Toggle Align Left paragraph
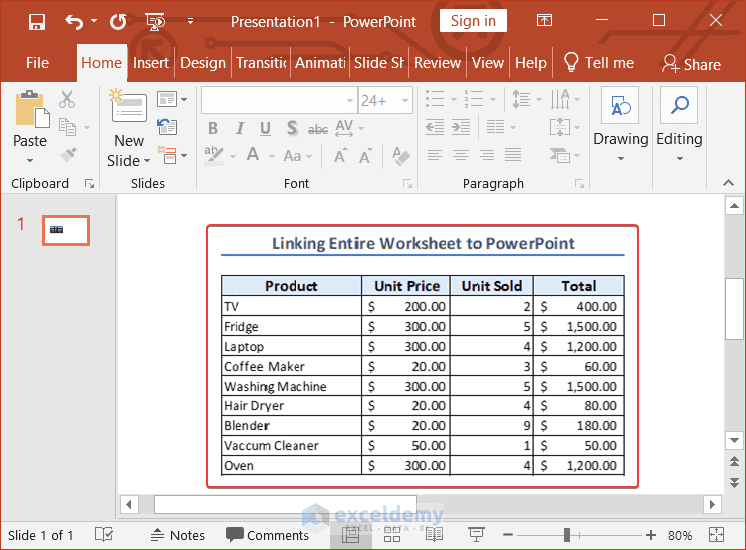Viewport: 746px width, 550px height. (x=434, y=155)
